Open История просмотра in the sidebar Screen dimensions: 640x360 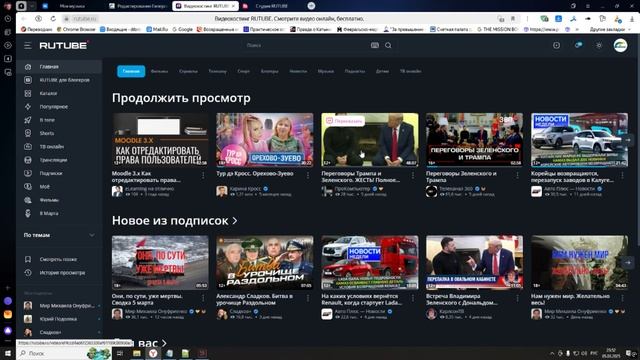[x=59, y=273]
